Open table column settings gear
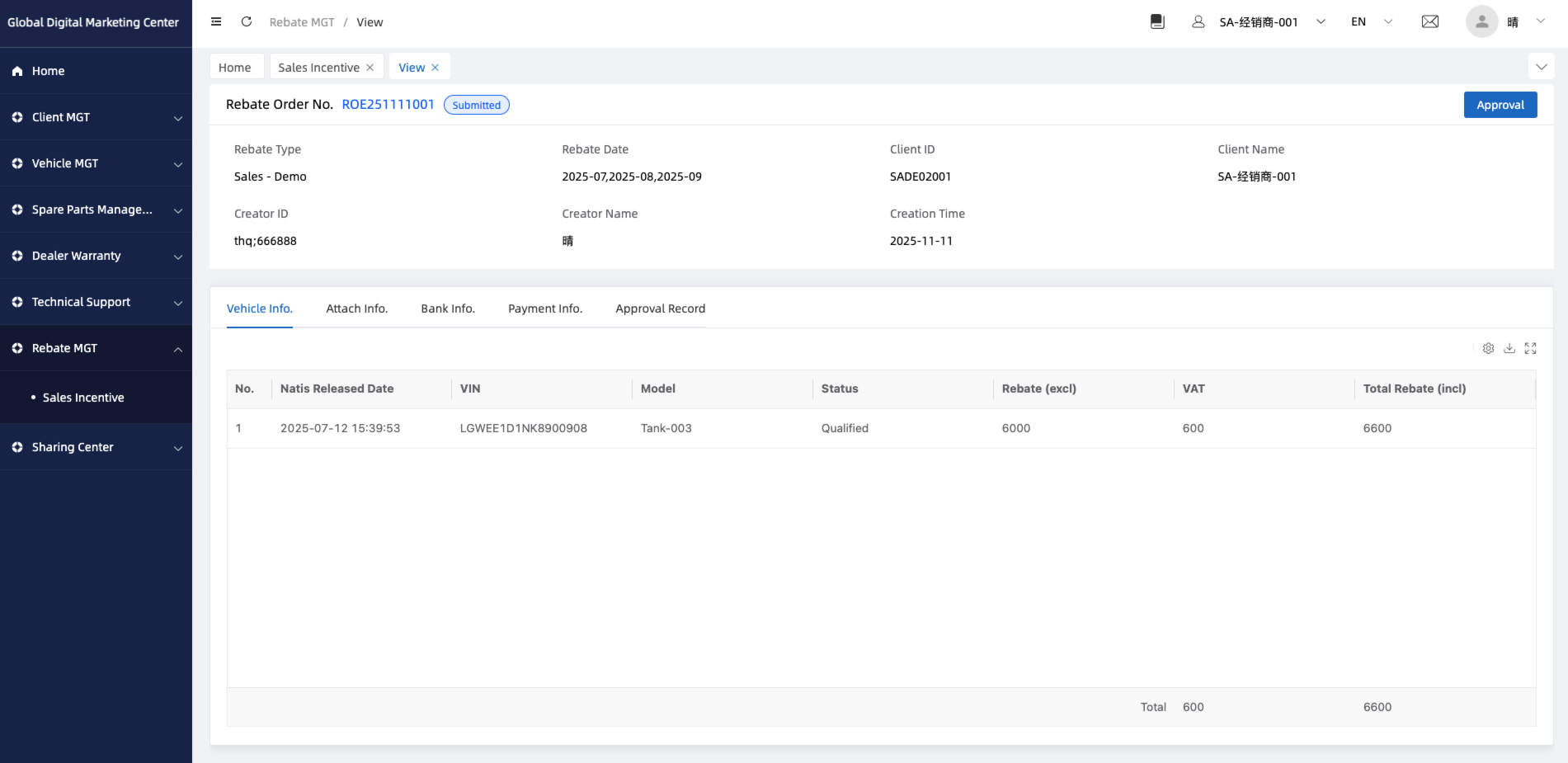The image size is (1568, 763). pyautogui.click(x=1488, y=349)
